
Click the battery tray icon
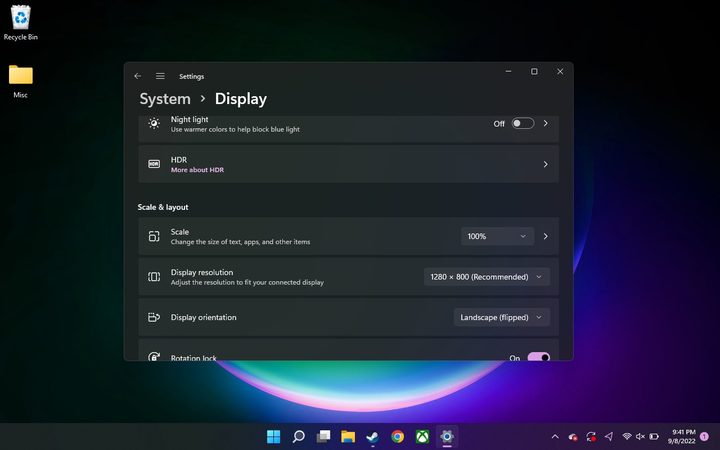pyautogui.click(x=654, y=436)
